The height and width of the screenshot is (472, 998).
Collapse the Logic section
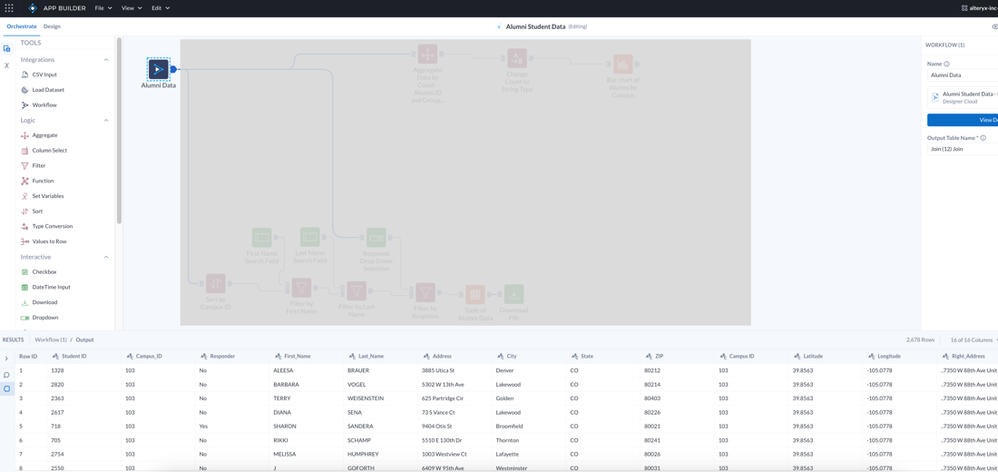(x=106, y=120)
